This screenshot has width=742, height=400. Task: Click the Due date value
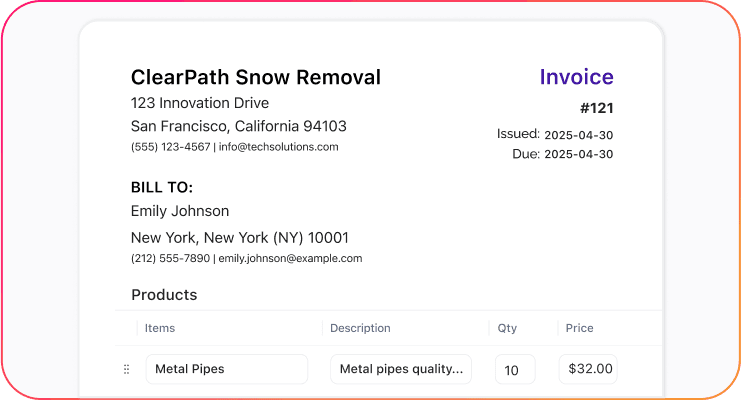[x=579, y=154]
